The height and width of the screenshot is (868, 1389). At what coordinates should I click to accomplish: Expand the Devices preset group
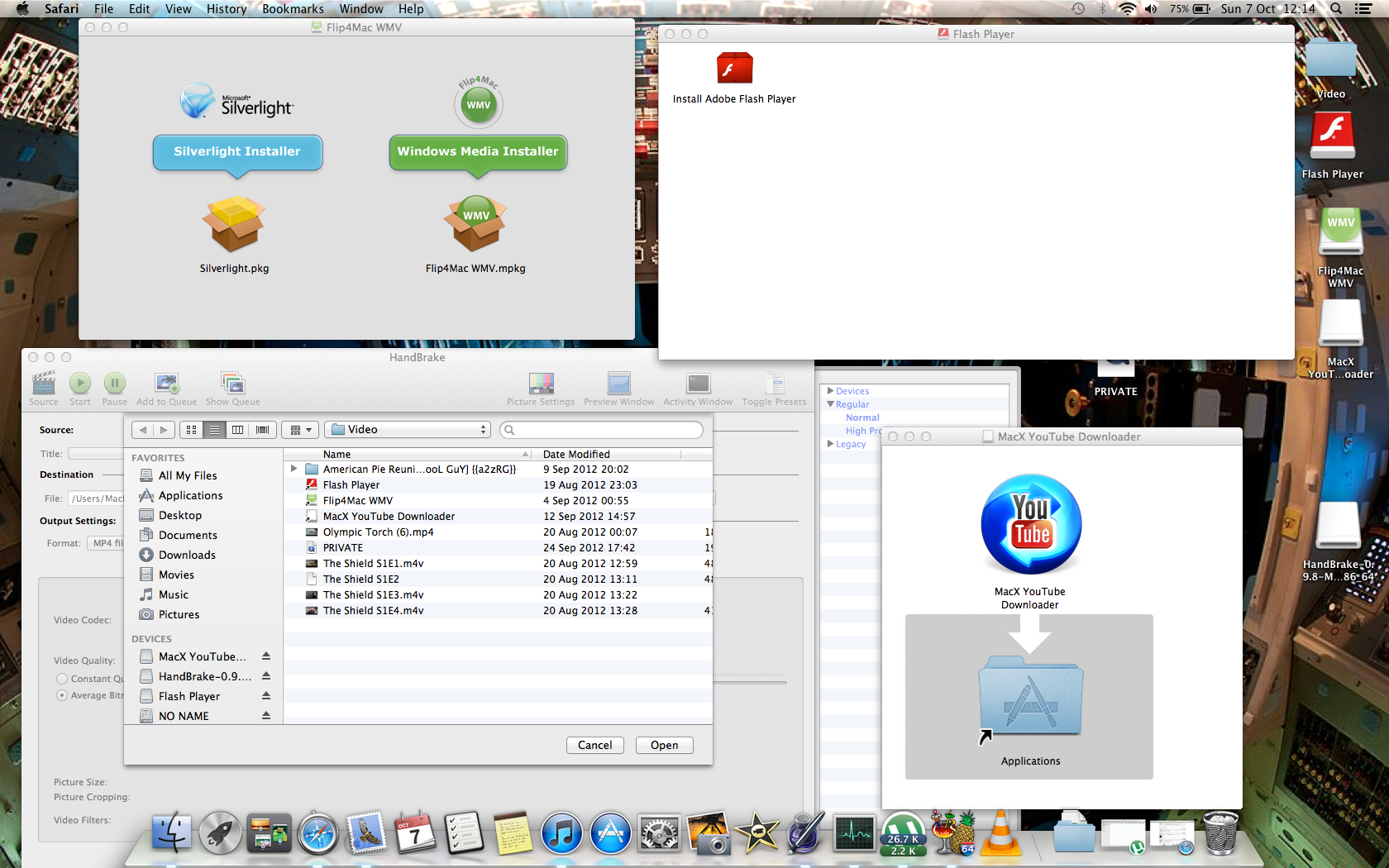click(830, 391)
